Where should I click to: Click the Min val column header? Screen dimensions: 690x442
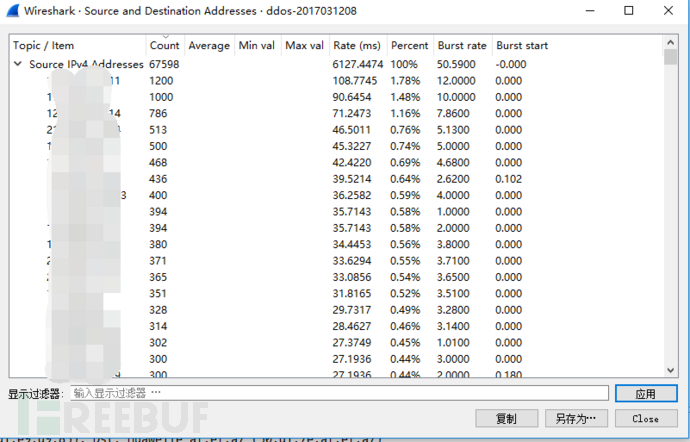(x=257, y=45)
